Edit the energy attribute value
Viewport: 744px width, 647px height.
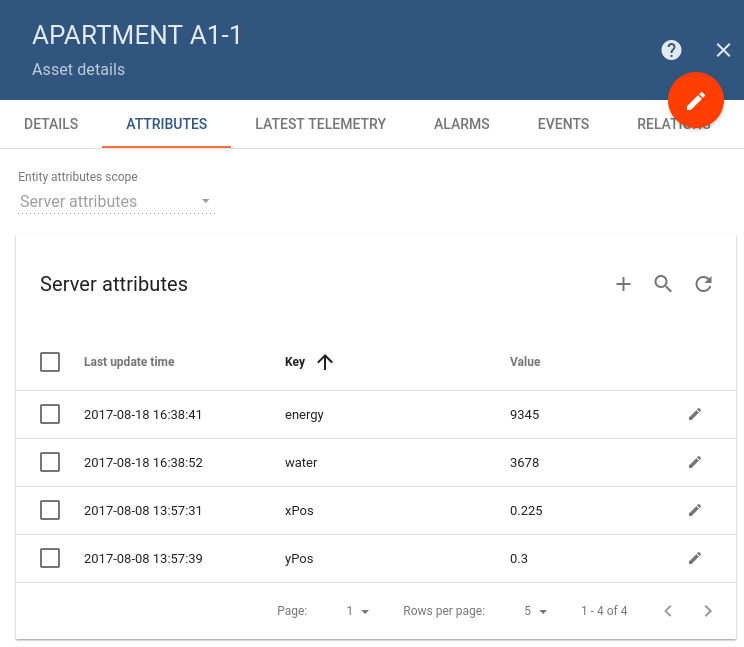695,414
